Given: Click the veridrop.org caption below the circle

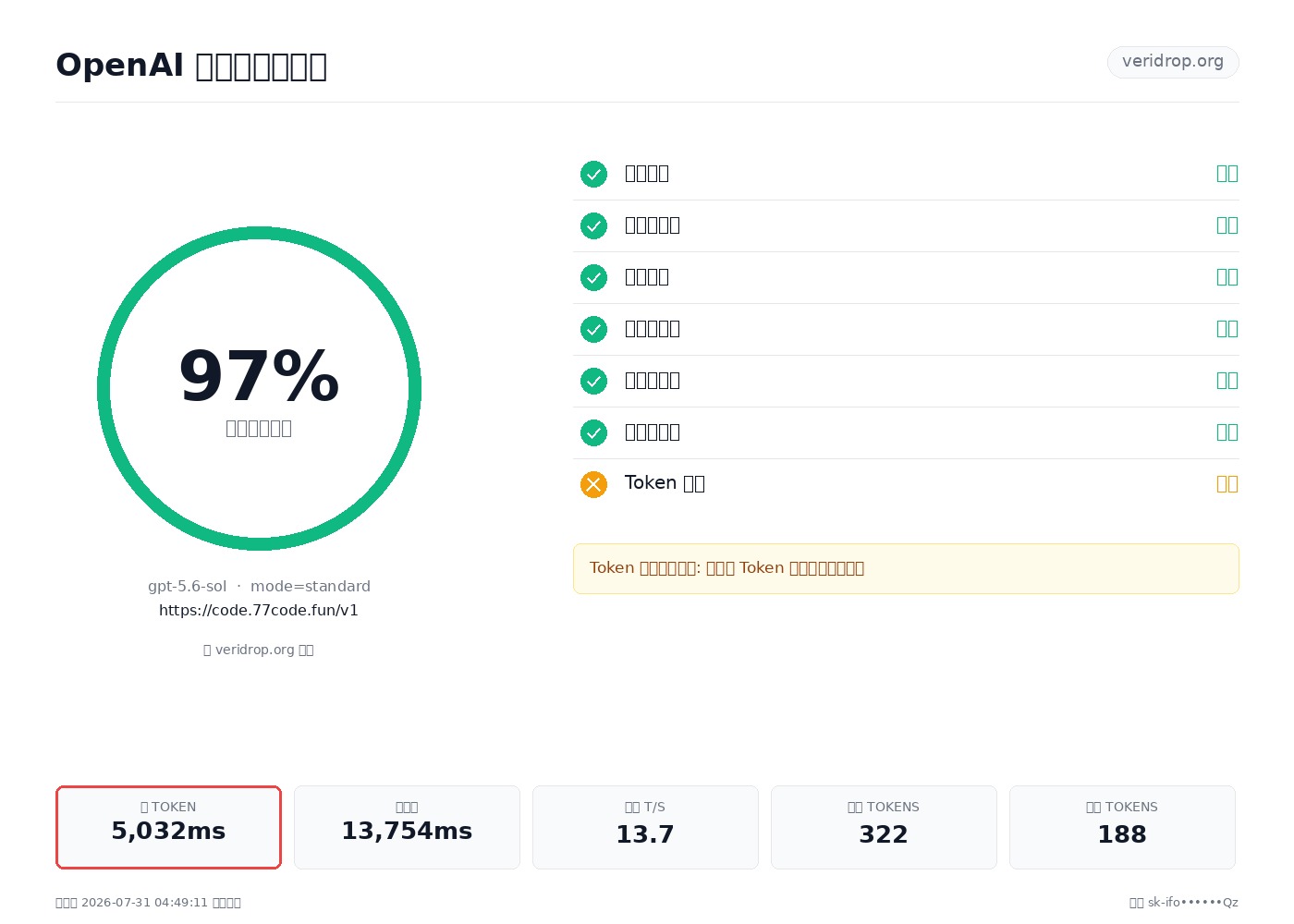Looking at the screenshot, I should [x=259, y=650].
